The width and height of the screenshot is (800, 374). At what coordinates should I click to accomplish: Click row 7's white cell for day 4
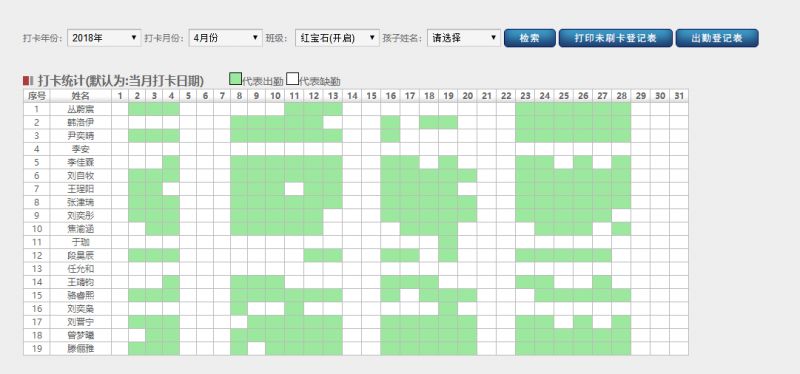click(171, 189)
